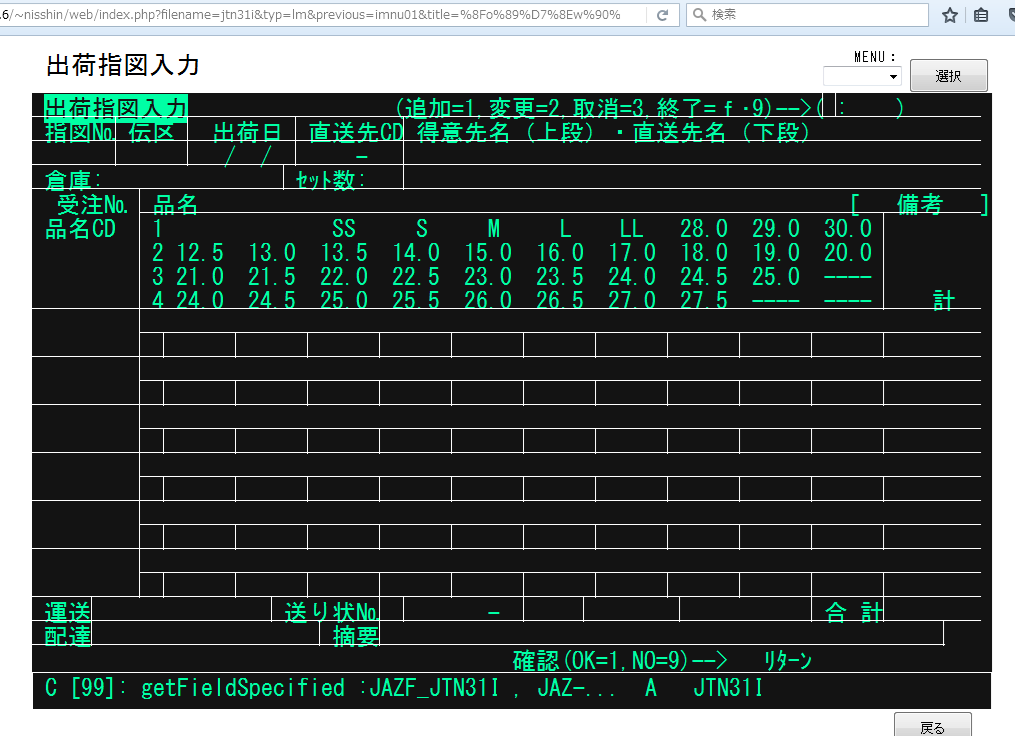Click the 戻る button
The image size is (1015, 736).
pyautogui.click(x=932, y=726)
